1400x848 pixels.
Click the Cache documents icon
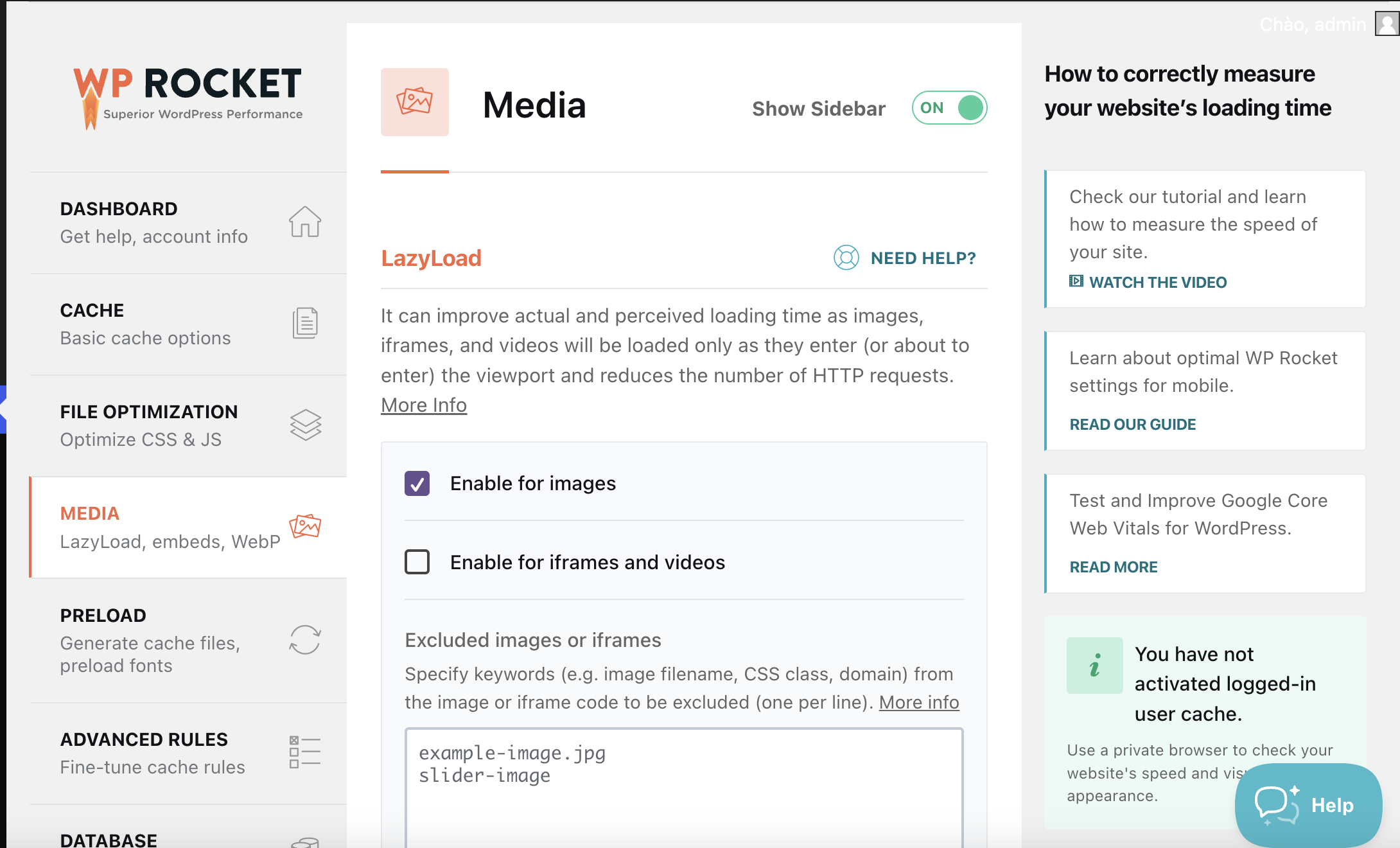pos(305,322)
